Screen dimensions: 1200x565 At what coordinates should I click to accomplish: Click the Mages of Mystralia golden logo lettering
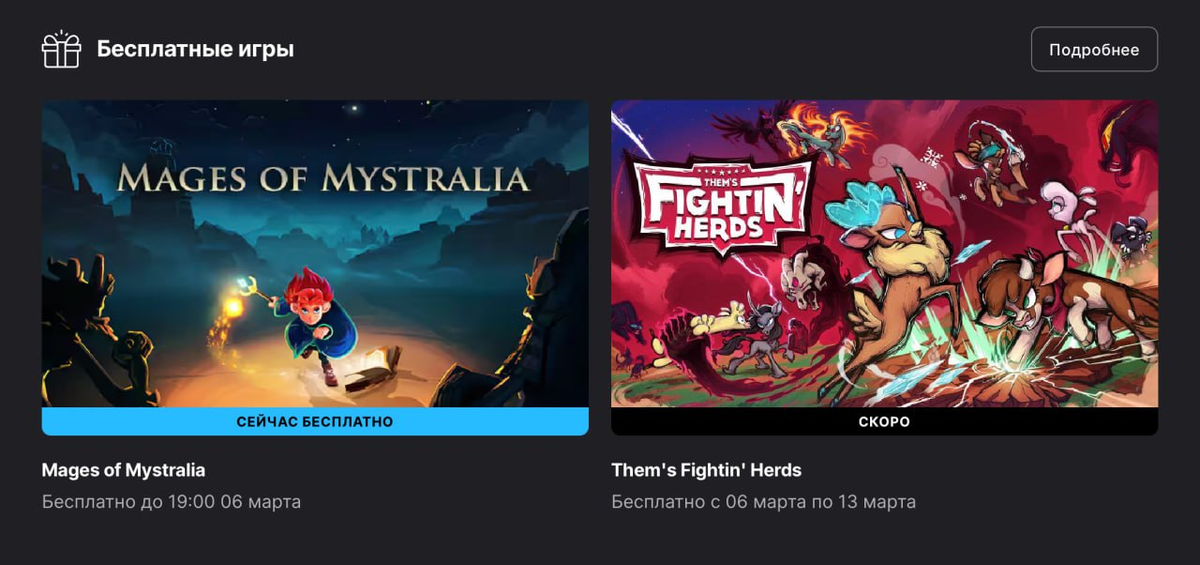pos(322,179)
